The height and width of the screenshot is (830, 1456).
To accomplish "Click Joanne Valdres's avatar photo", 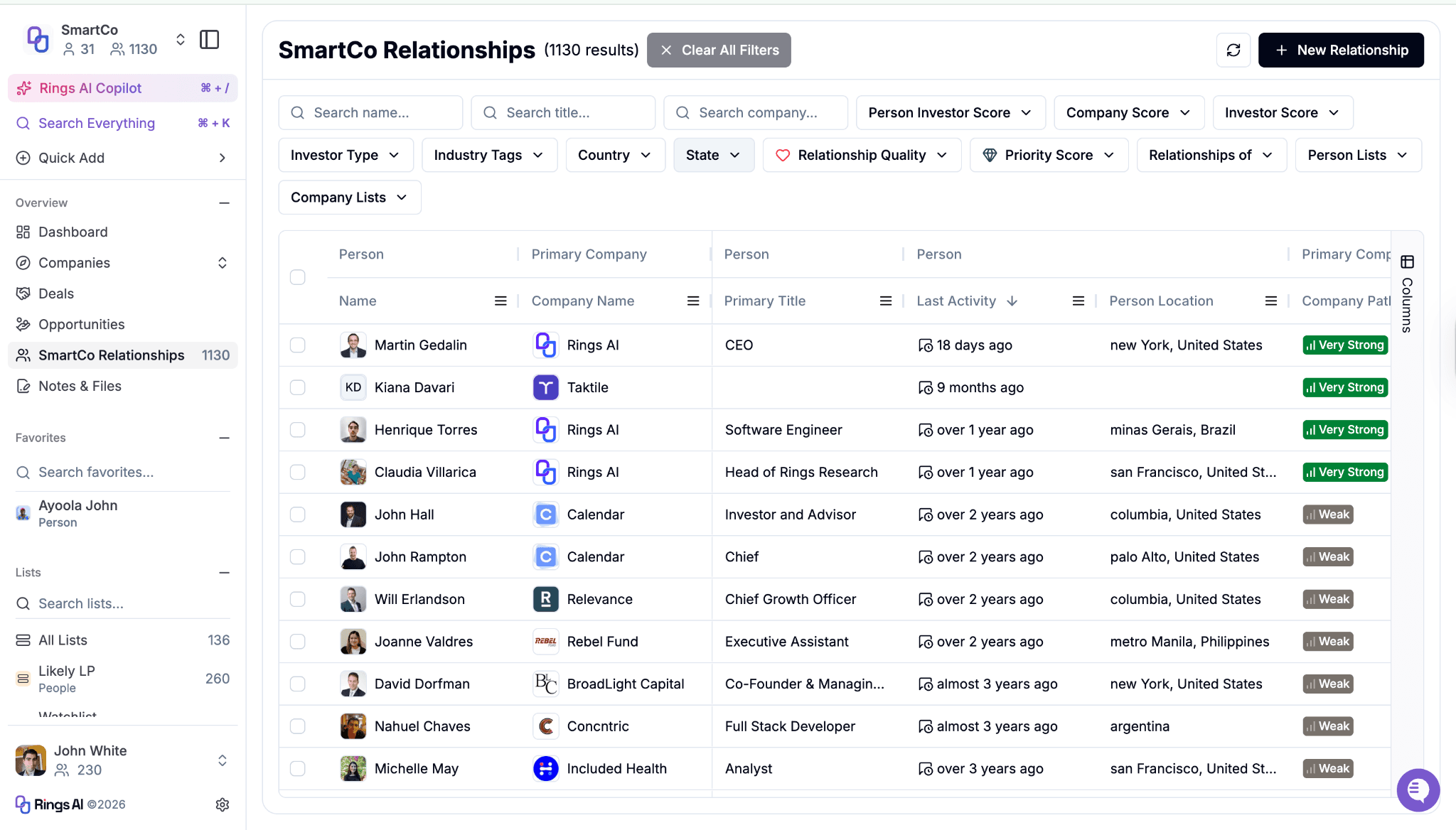I will (353, 642).
